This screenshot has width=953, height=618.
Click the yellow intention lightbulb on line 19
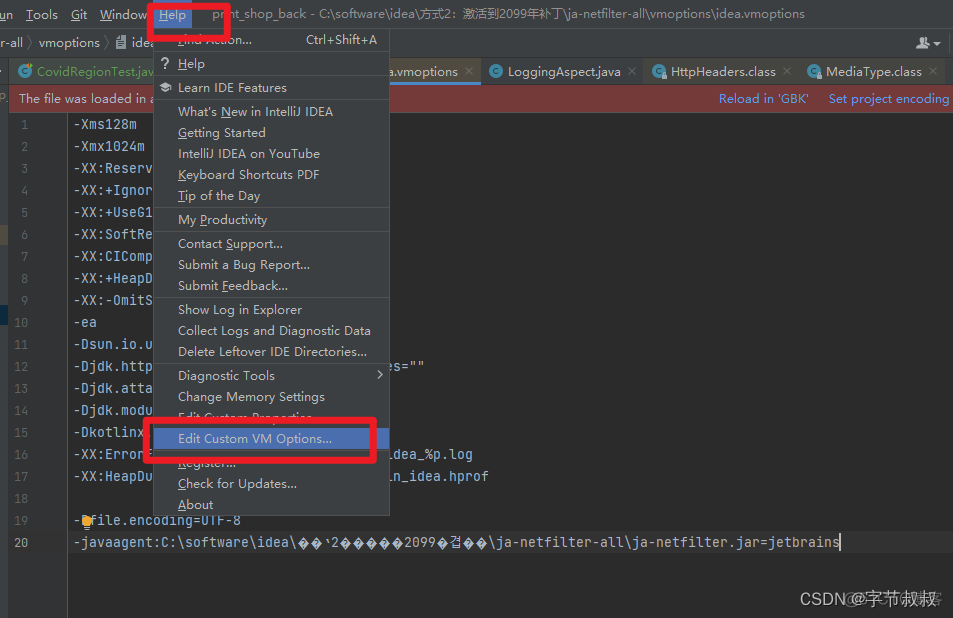pos(87,521)
